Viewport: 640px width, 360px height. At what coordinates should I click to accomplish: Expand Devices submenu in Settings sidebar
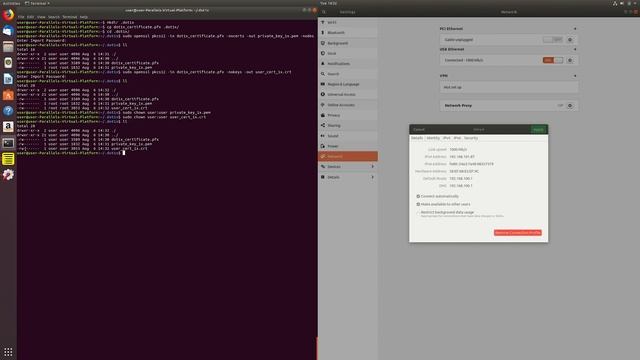(x=348, y=167)
